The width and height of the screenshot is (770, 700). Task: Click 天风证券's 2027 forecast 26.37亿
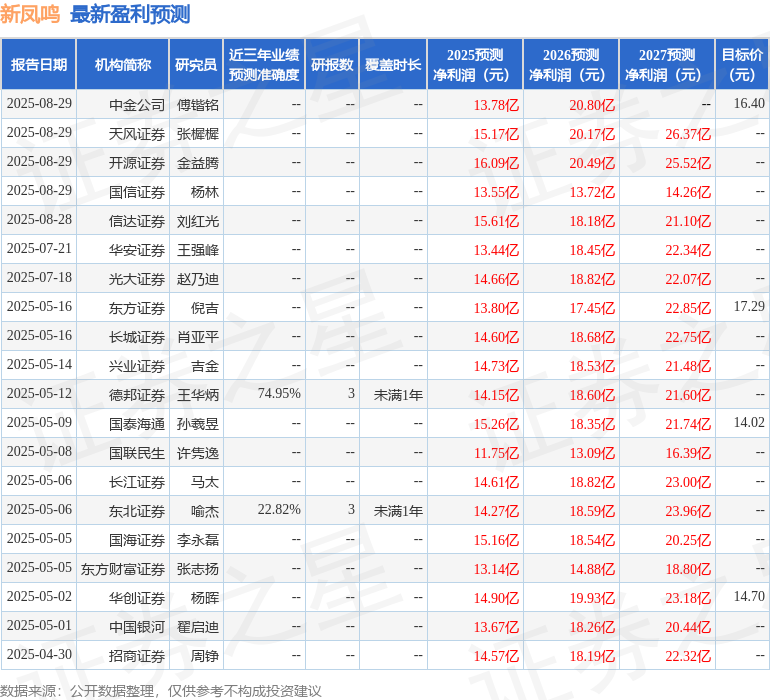[x=688, y=134]
